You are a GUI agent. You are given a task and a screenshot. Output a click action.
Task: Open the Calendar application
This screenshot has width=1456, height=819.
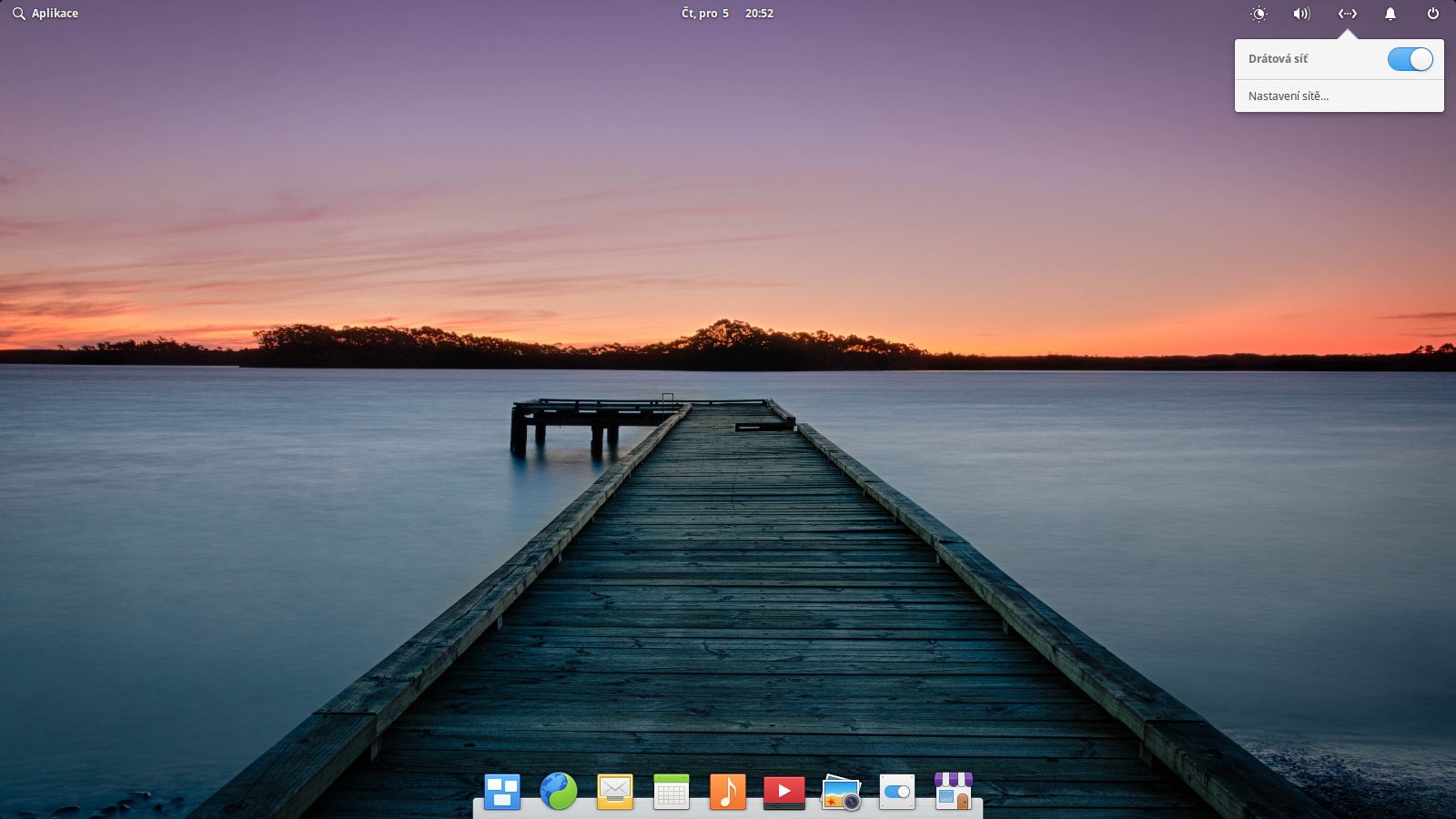[x=671, y=791]
